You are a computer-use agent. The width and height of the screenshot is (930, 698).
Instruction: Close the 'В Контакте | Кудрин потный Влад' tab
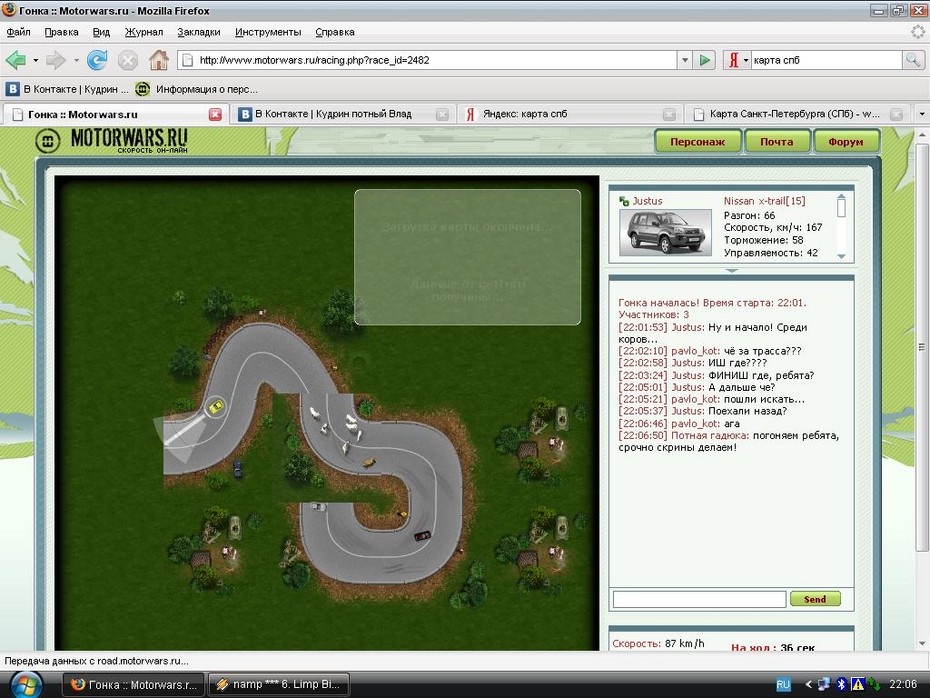(x=442, y=114)
